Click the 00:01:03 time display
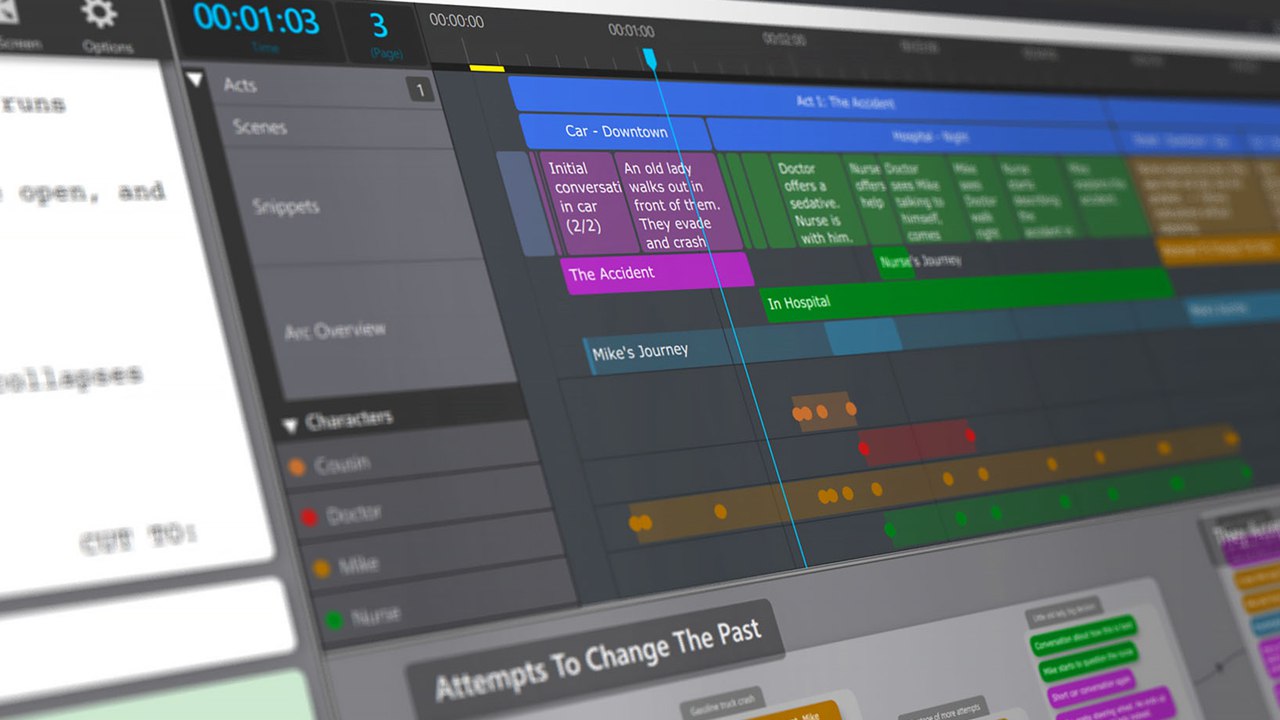This screenshot has height=720, width=1280. click(x=256, y=19)
